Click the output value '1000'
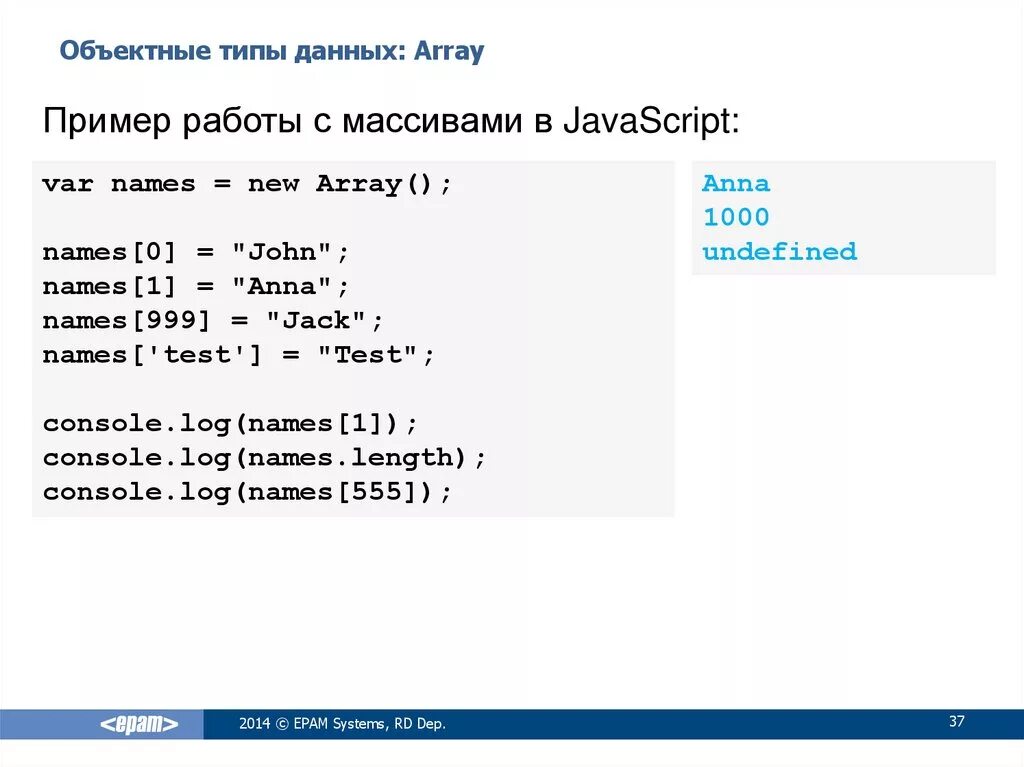Screen dimensions: 1024x767 [736, 218]
